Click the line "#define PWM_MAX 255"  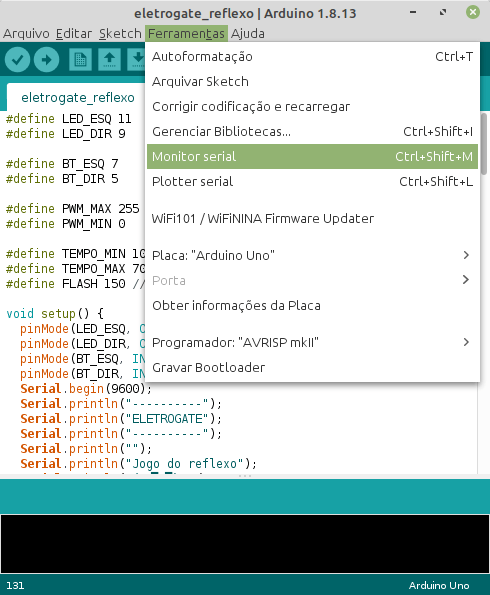click(x=72, y=209)
